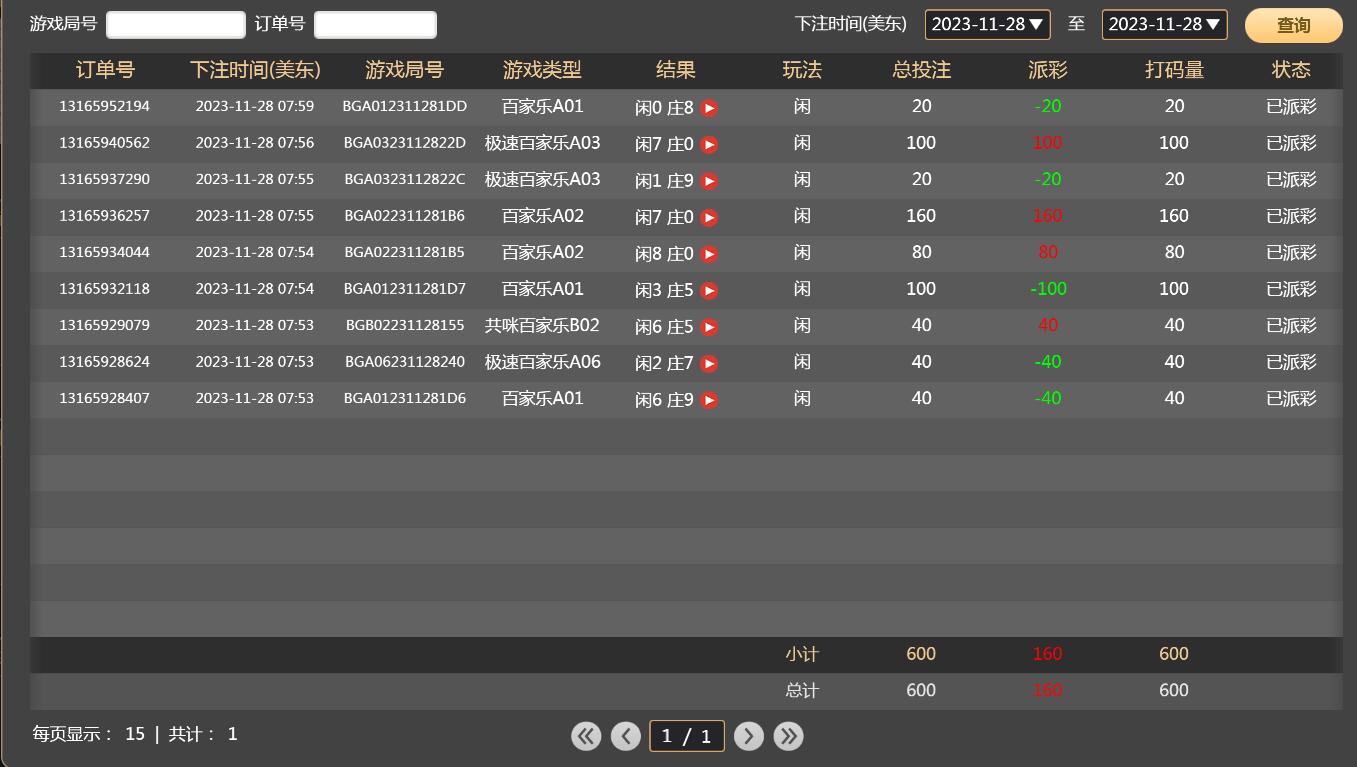Play replay for order 13165940562
1357x767 pixels.
pyautogui.click(x=709, y=144)
